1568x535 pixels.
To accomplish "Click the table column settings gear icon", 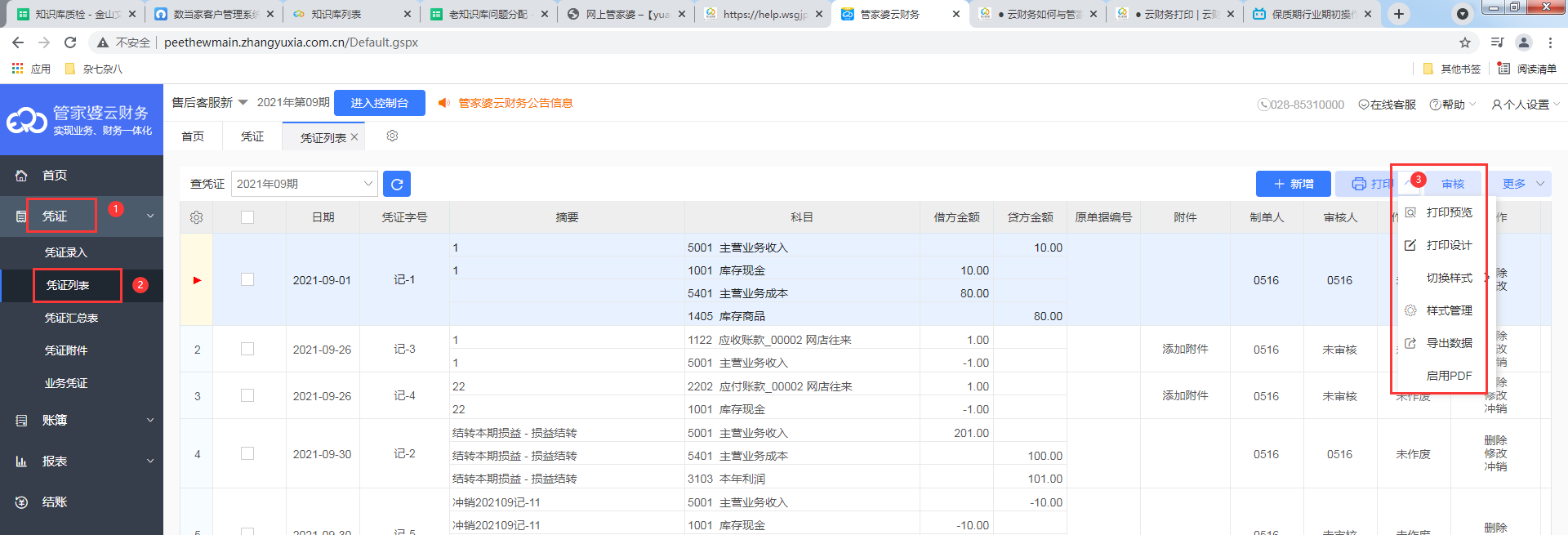I will (x=196, y=217).
